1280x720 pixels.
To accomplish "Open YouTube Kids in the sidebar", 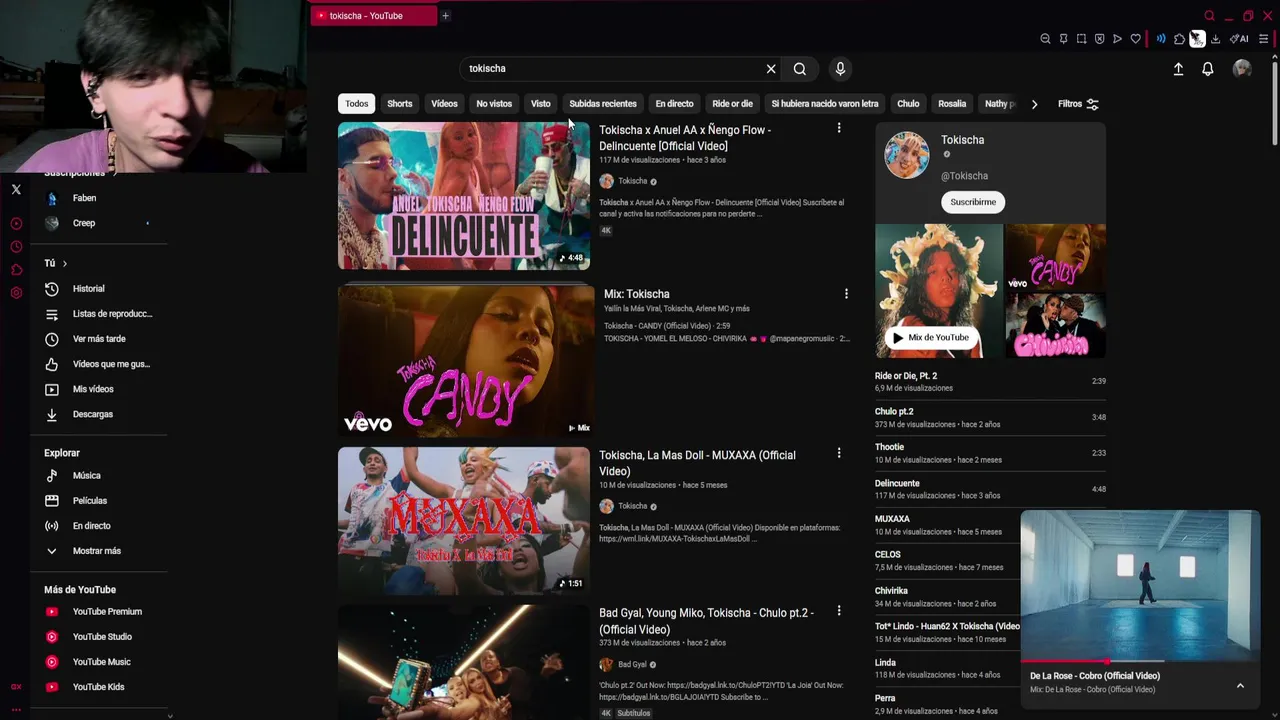I will click(100, 687).
